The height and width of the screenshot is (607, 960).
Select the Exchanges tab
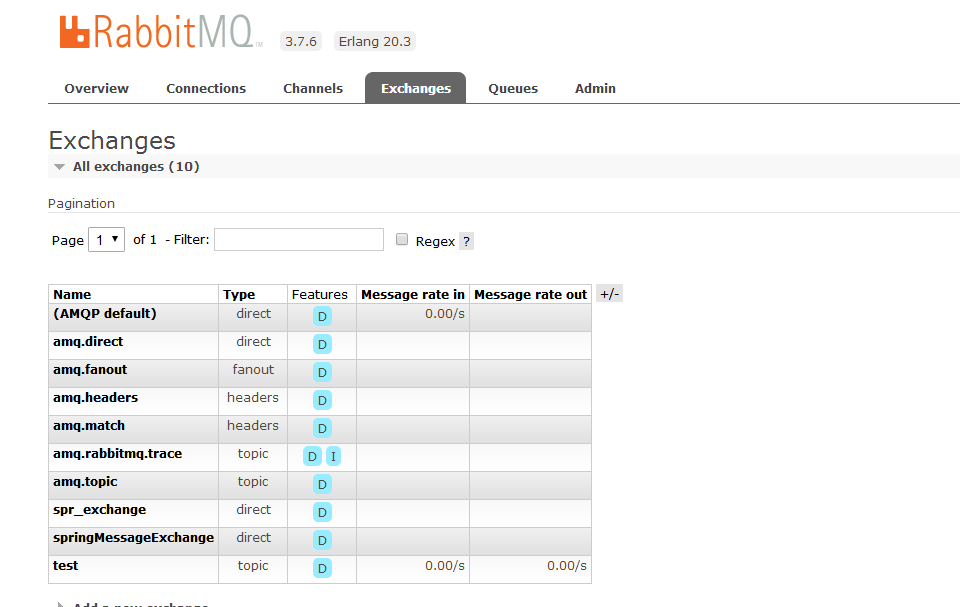coord(416,88)
